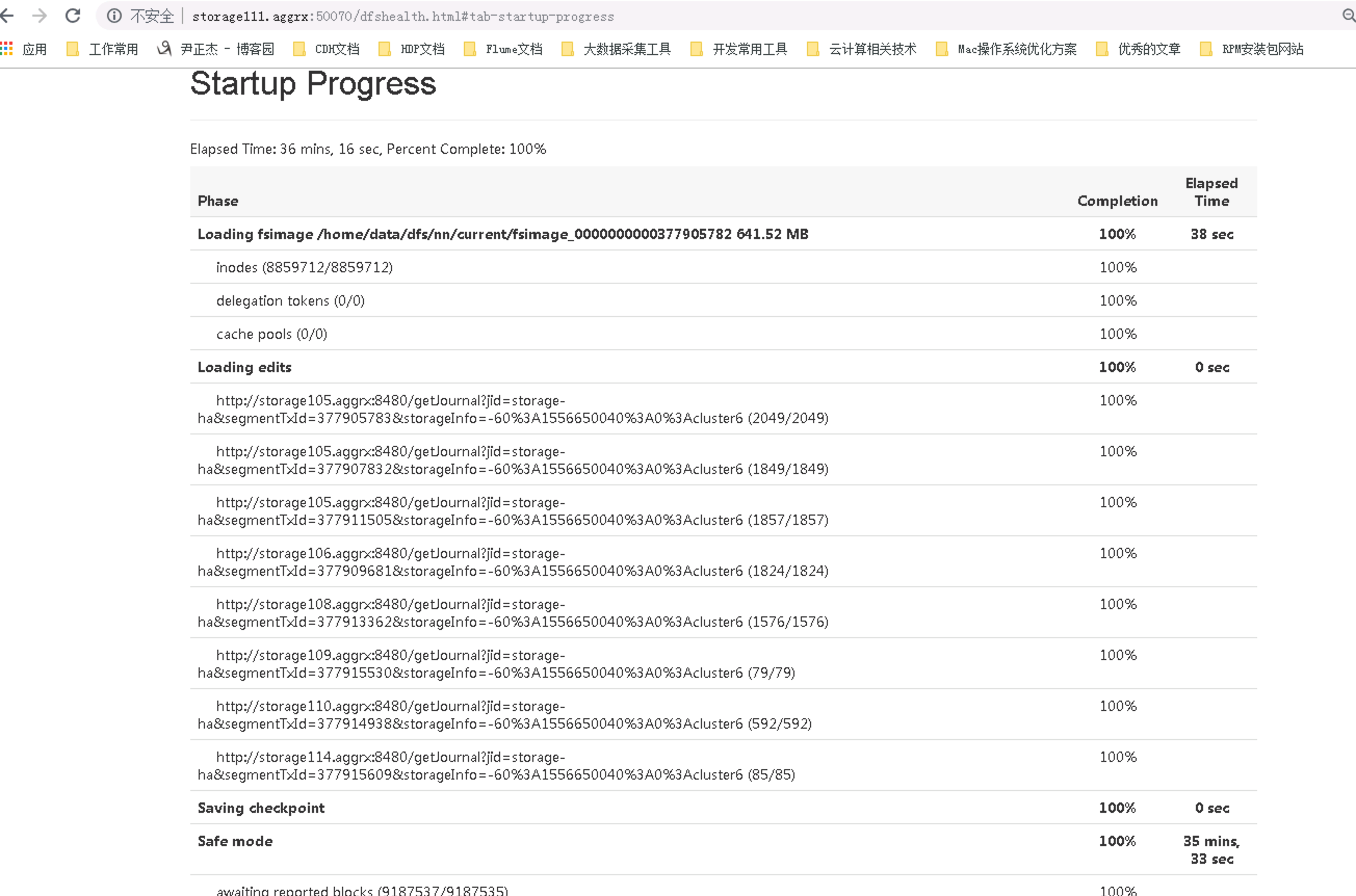Image resolution: width=1356 pixels, height=896 pixels.
Task: Click the Phase column header
Action: pyautogui.click(x=218, y=201)
